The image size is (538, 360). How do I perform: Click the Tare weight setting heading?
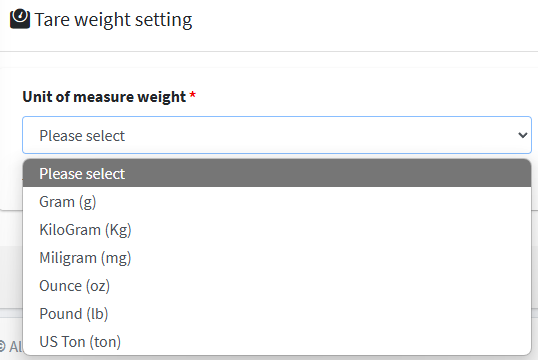[113, 20]
